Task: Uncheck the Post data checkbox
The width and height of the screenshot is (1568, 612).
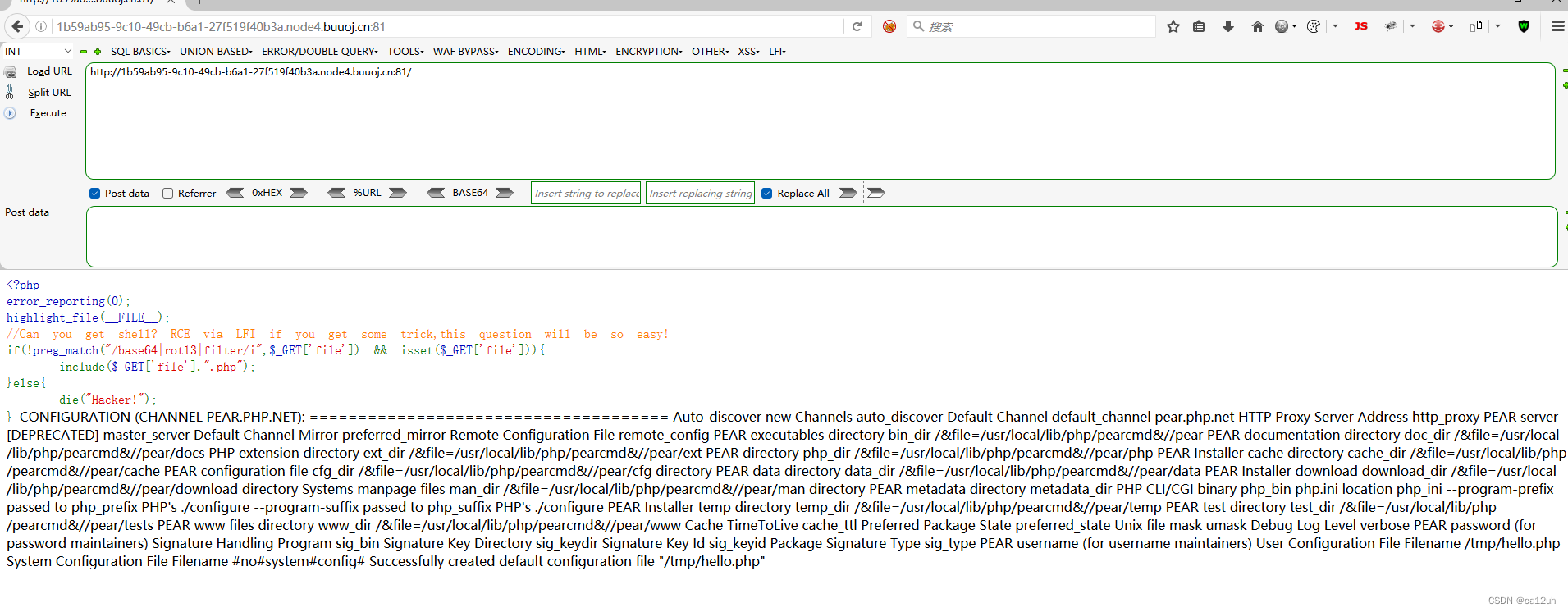Action: [x=95, y=194]
